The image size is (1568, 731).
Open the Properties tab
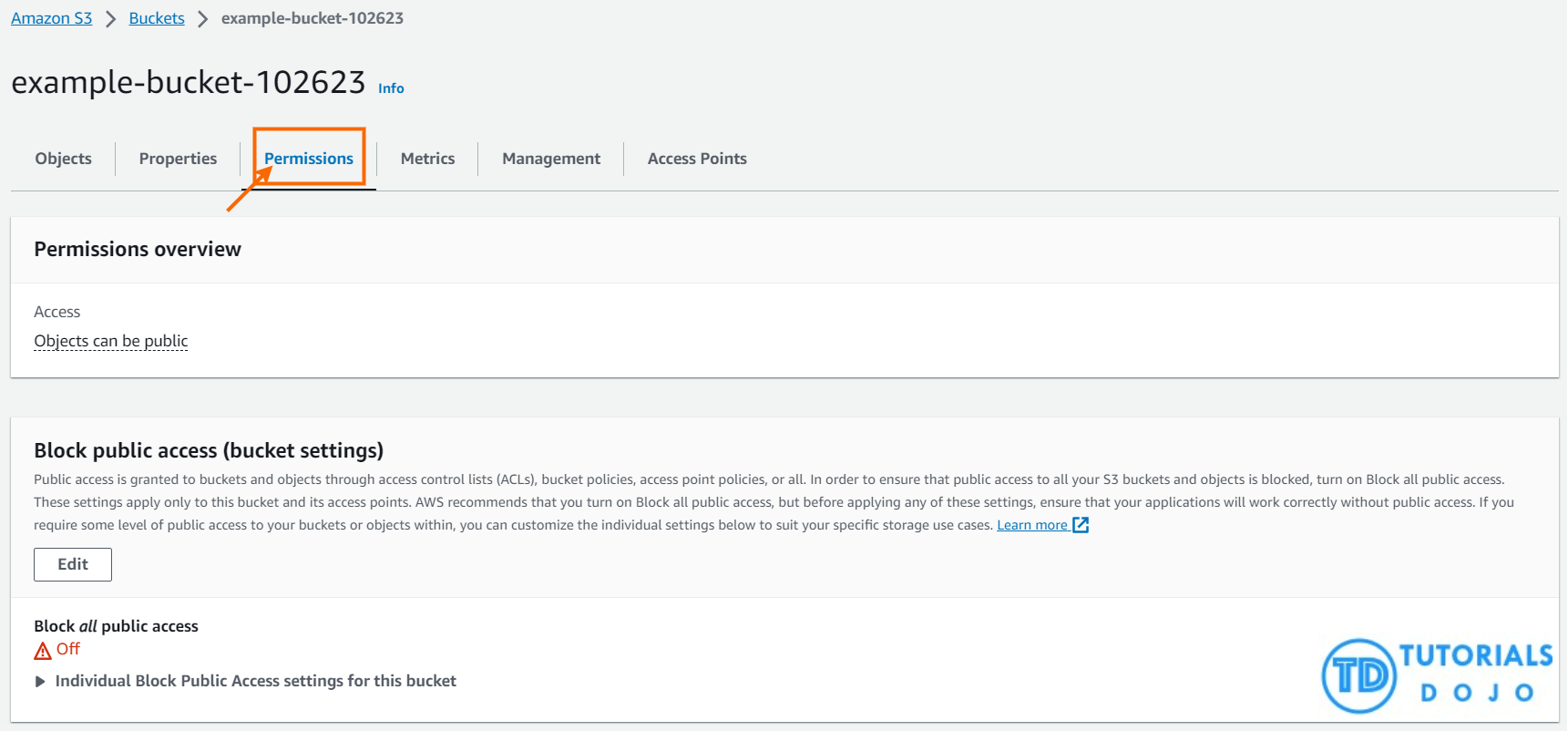point(178,159)
